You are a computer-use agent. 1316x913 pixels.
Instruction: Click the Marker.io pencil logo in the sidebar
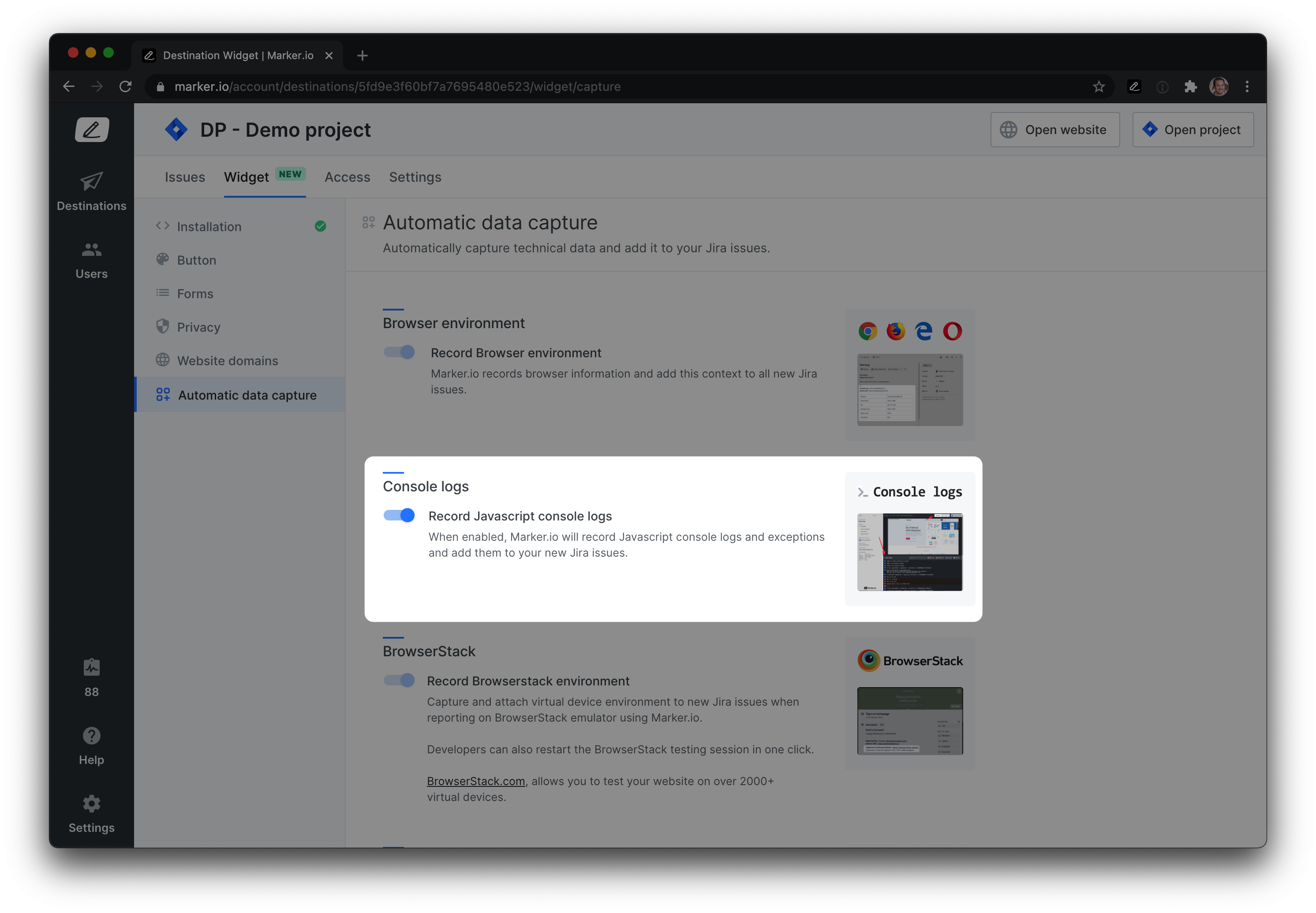click(91, 130)
